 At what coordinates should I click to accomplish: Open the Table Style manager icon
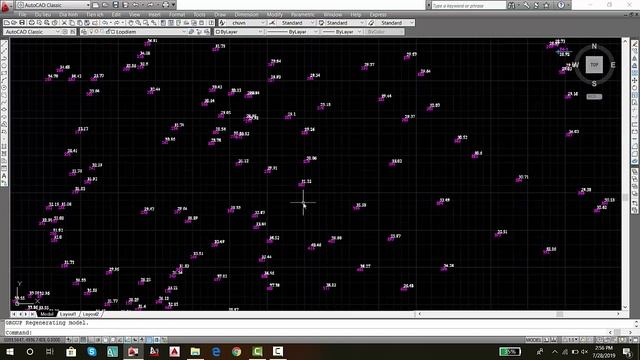coord(322,23)
